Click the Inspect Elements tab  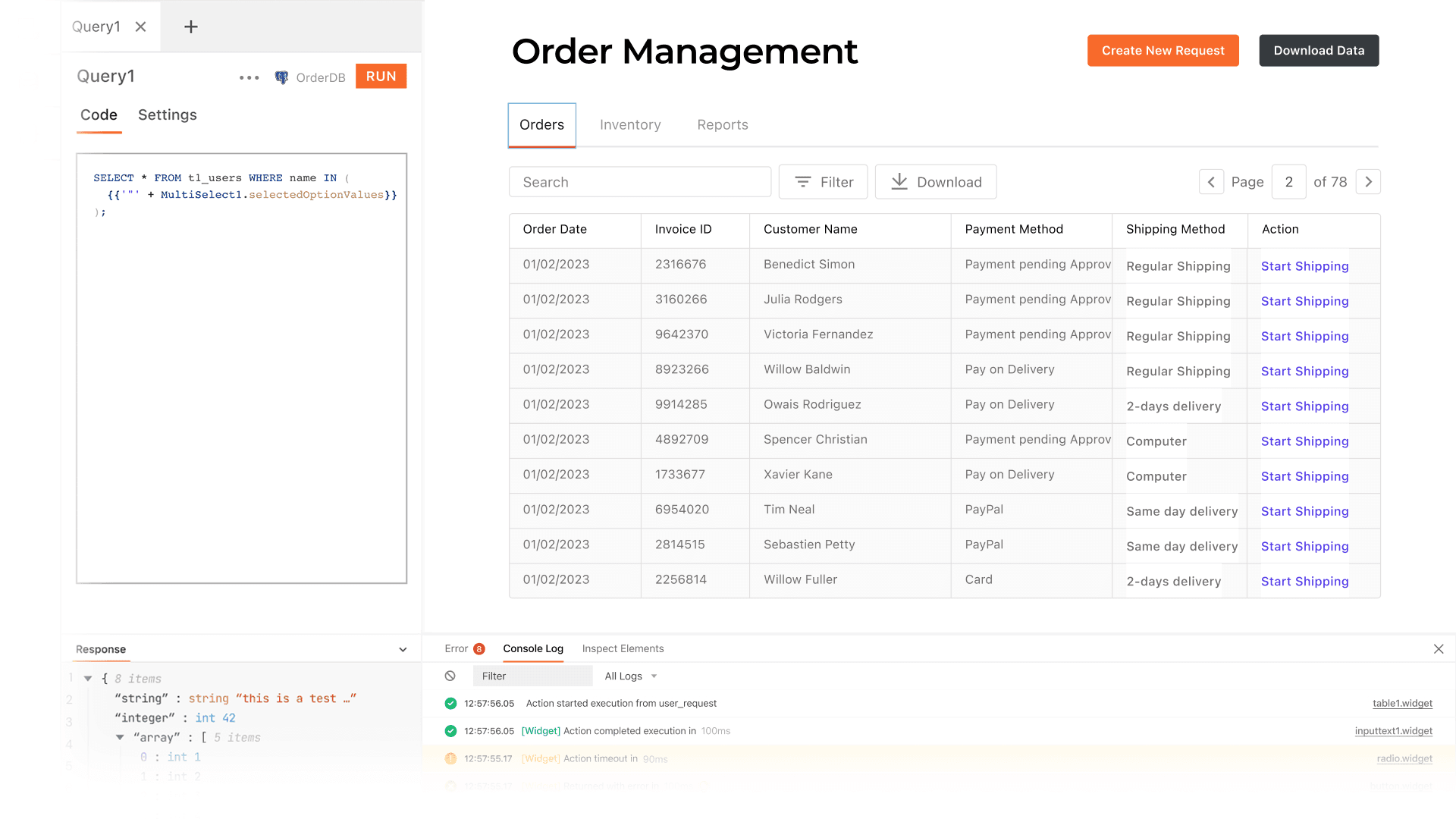coord(623,648)
